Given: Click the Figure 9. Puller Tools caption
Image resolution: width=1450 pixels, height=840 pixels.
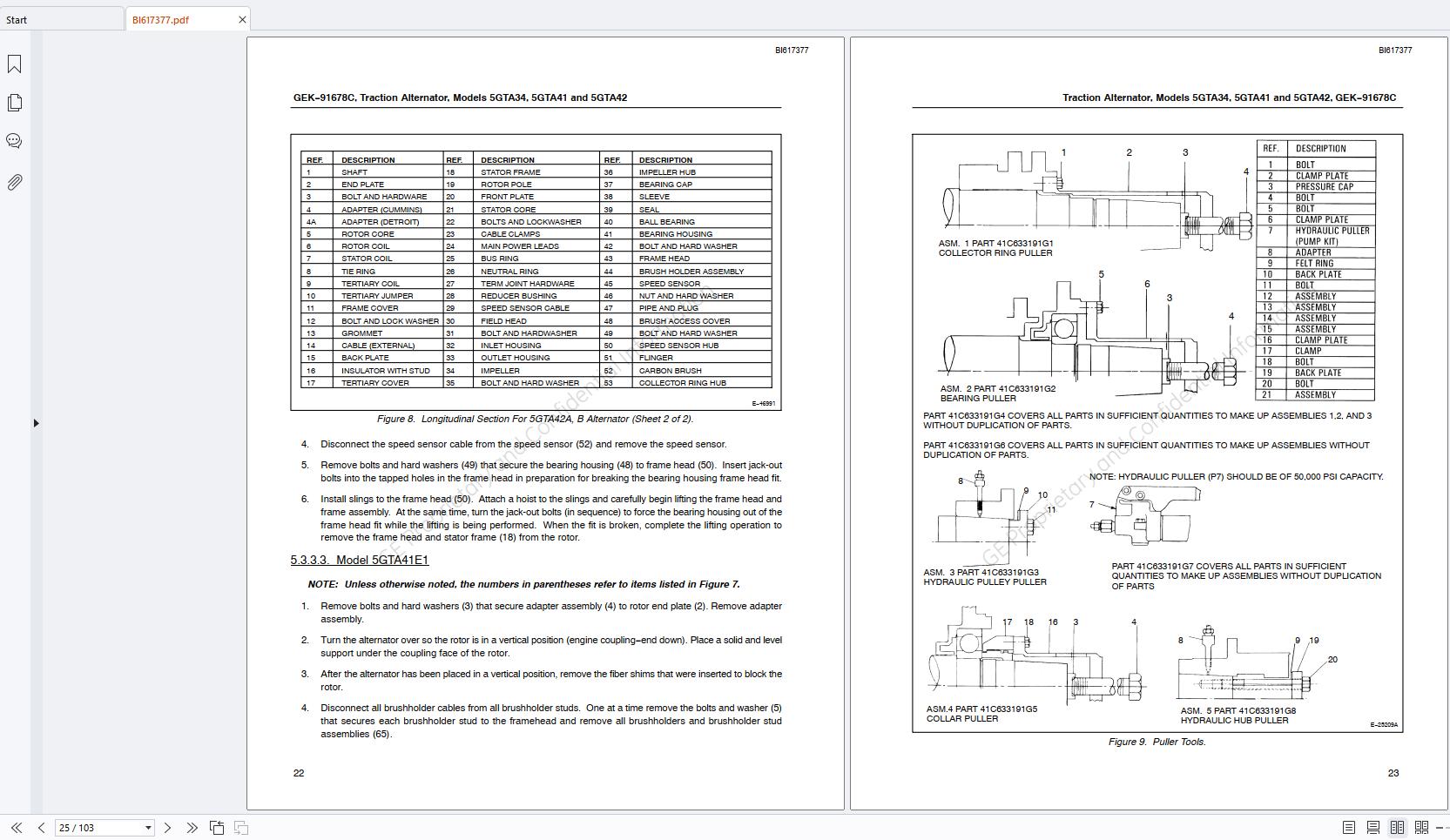Looking at the screenshot, I should tap(1157, 742).
